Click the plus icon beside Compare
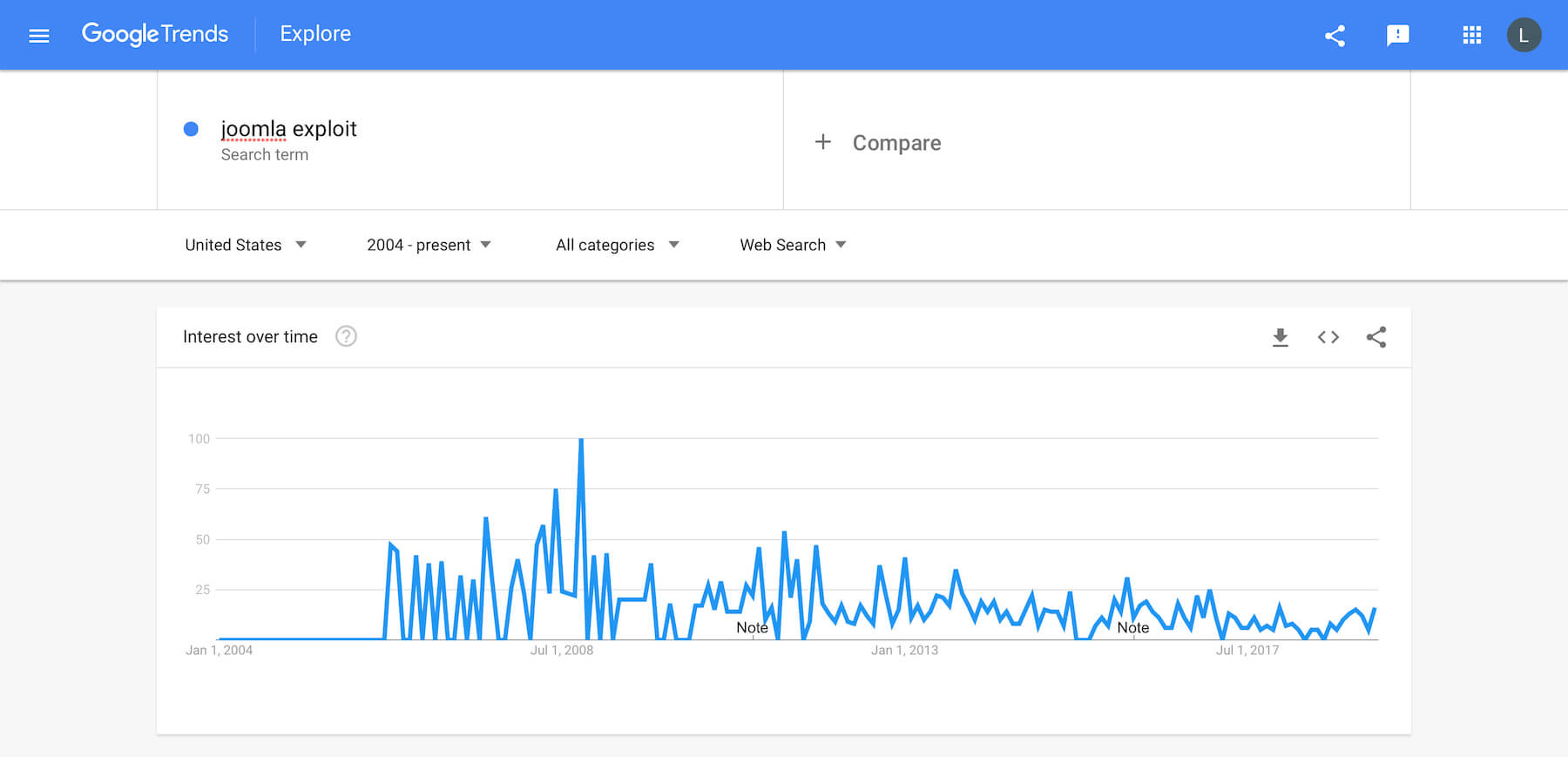1568x757 pixels. click(823, 141)
